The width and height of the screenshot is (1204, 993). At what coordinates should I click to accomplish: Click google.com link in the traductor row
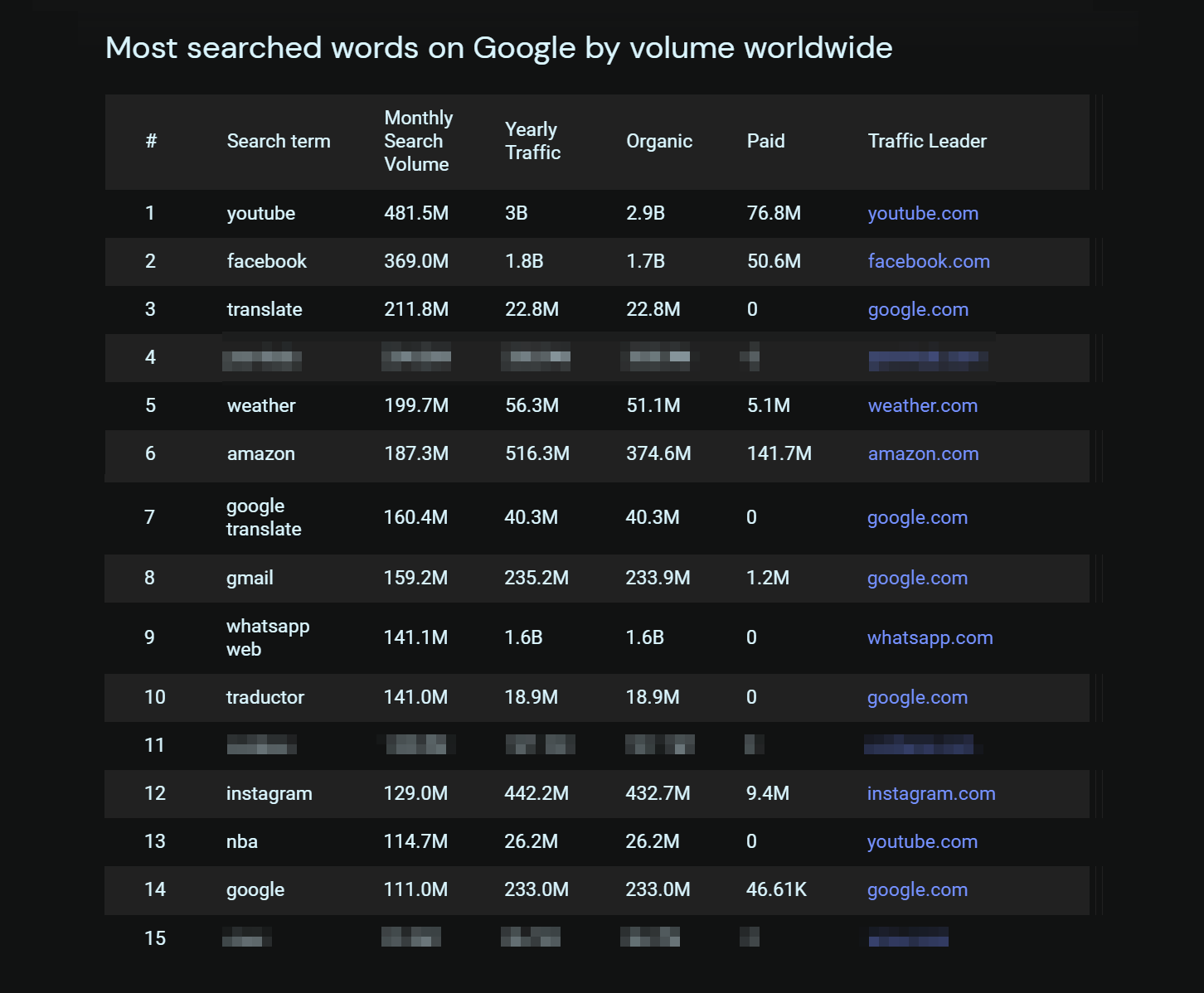pyautogui.click(x=916, y=697)
